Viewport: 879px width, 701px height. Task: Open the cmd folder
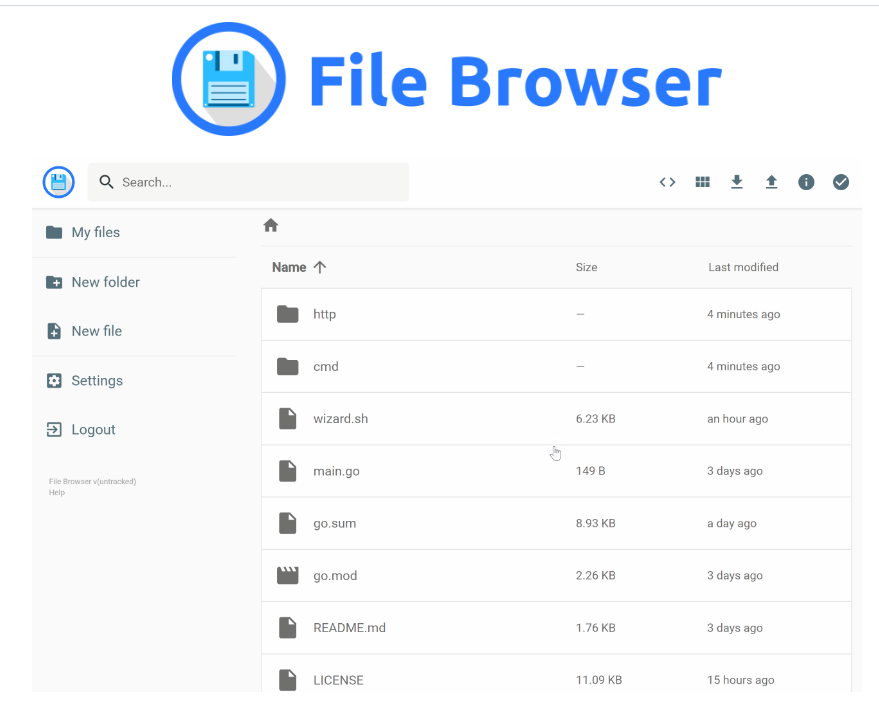(326, 366)
